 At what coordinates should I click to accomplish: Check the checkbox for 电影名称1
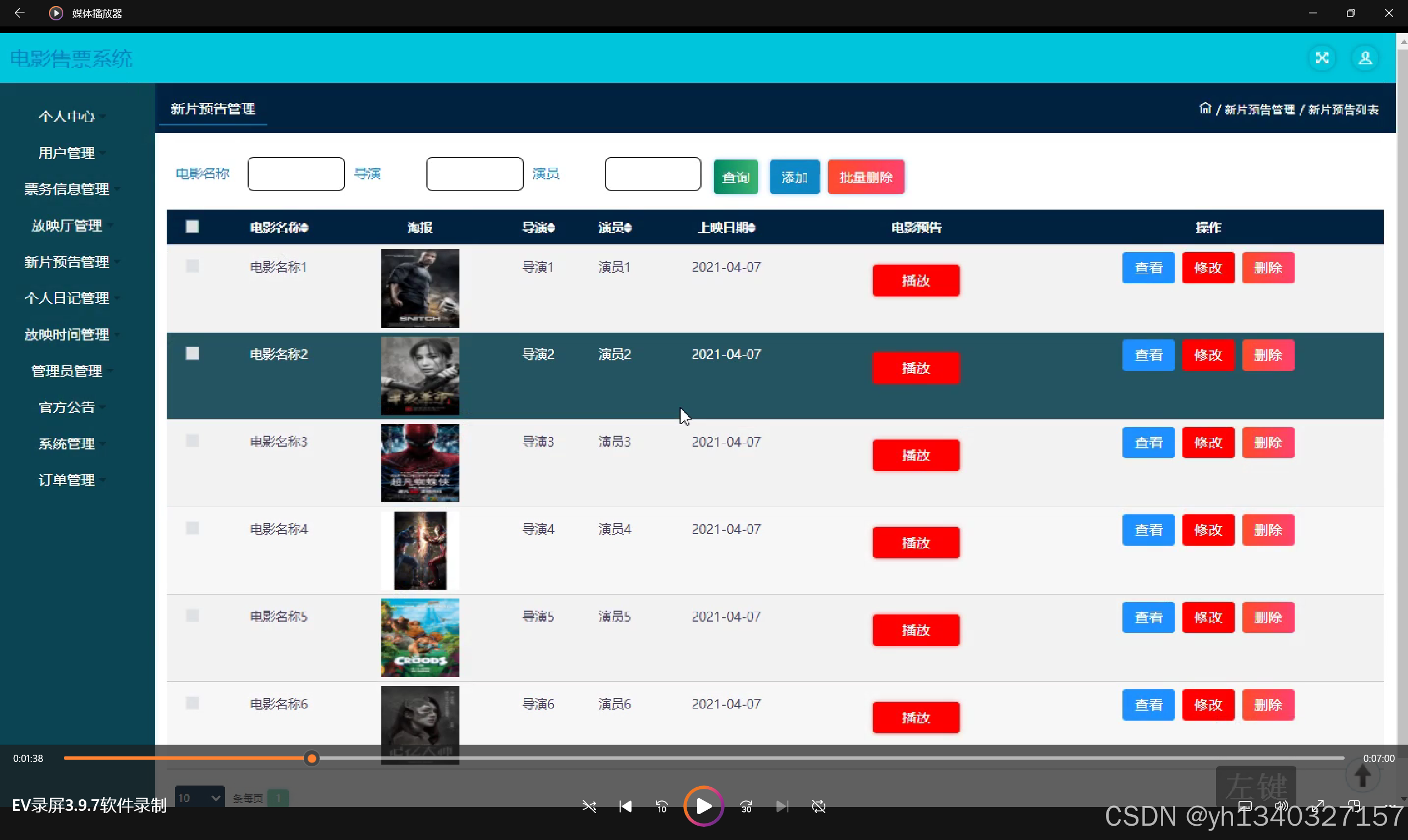tap(192, 266)
